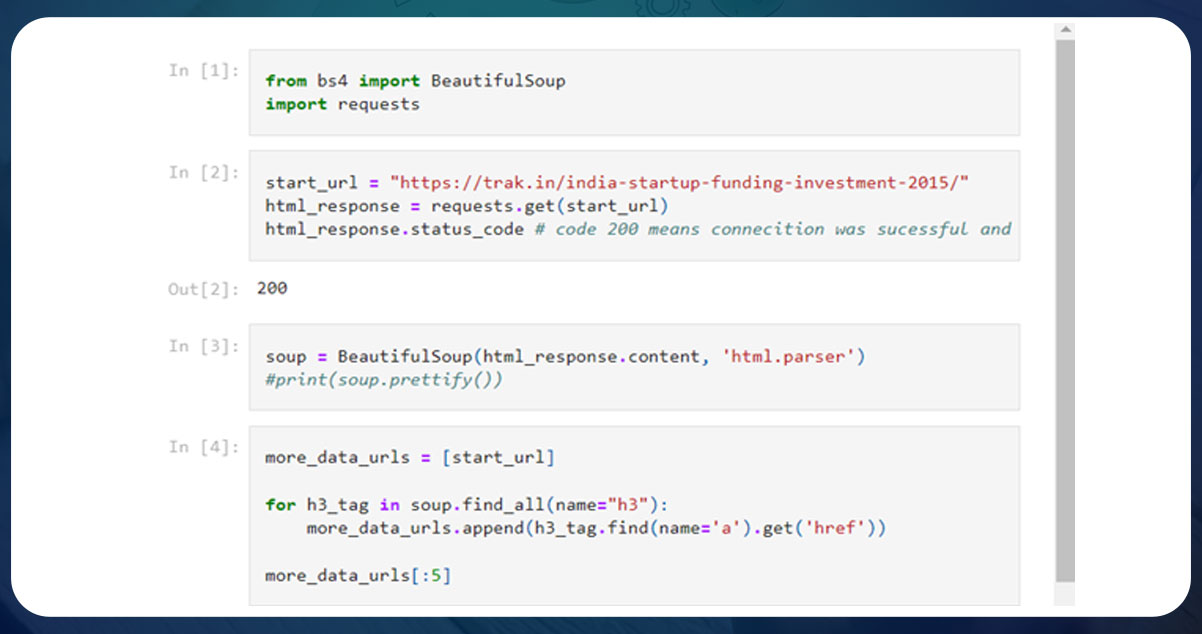Click the In [2]: prompt label

[x=203, y=172]
